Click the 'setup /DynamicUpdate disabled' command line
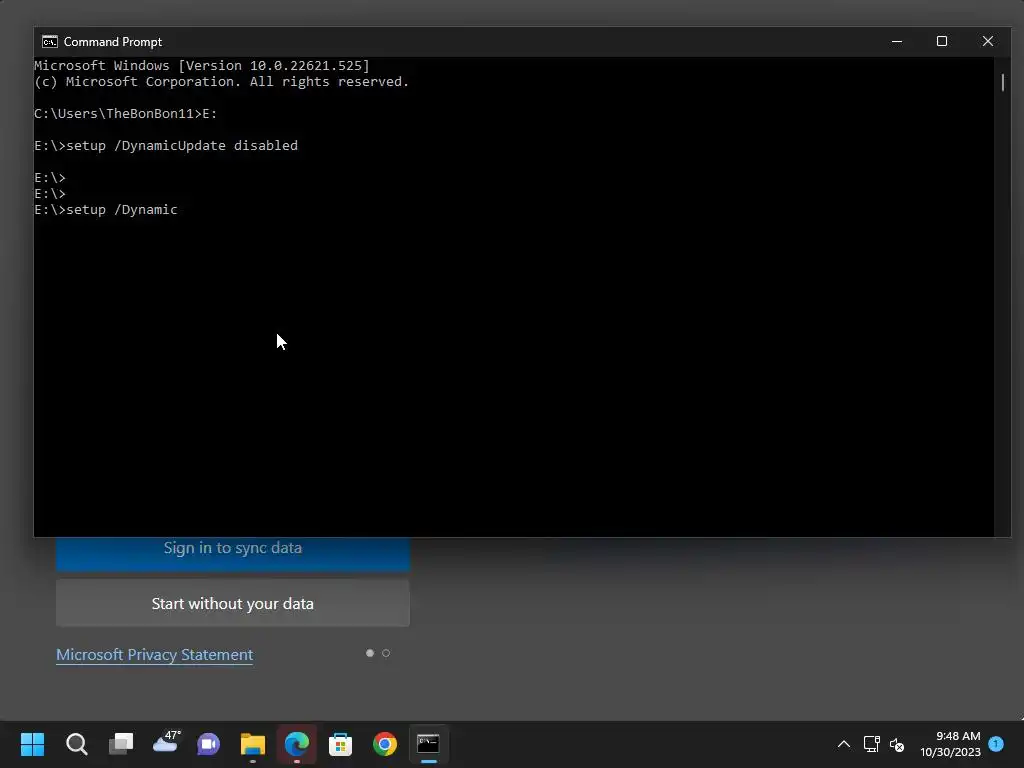The image size is (1024, 768). click(x=166, y=146)
